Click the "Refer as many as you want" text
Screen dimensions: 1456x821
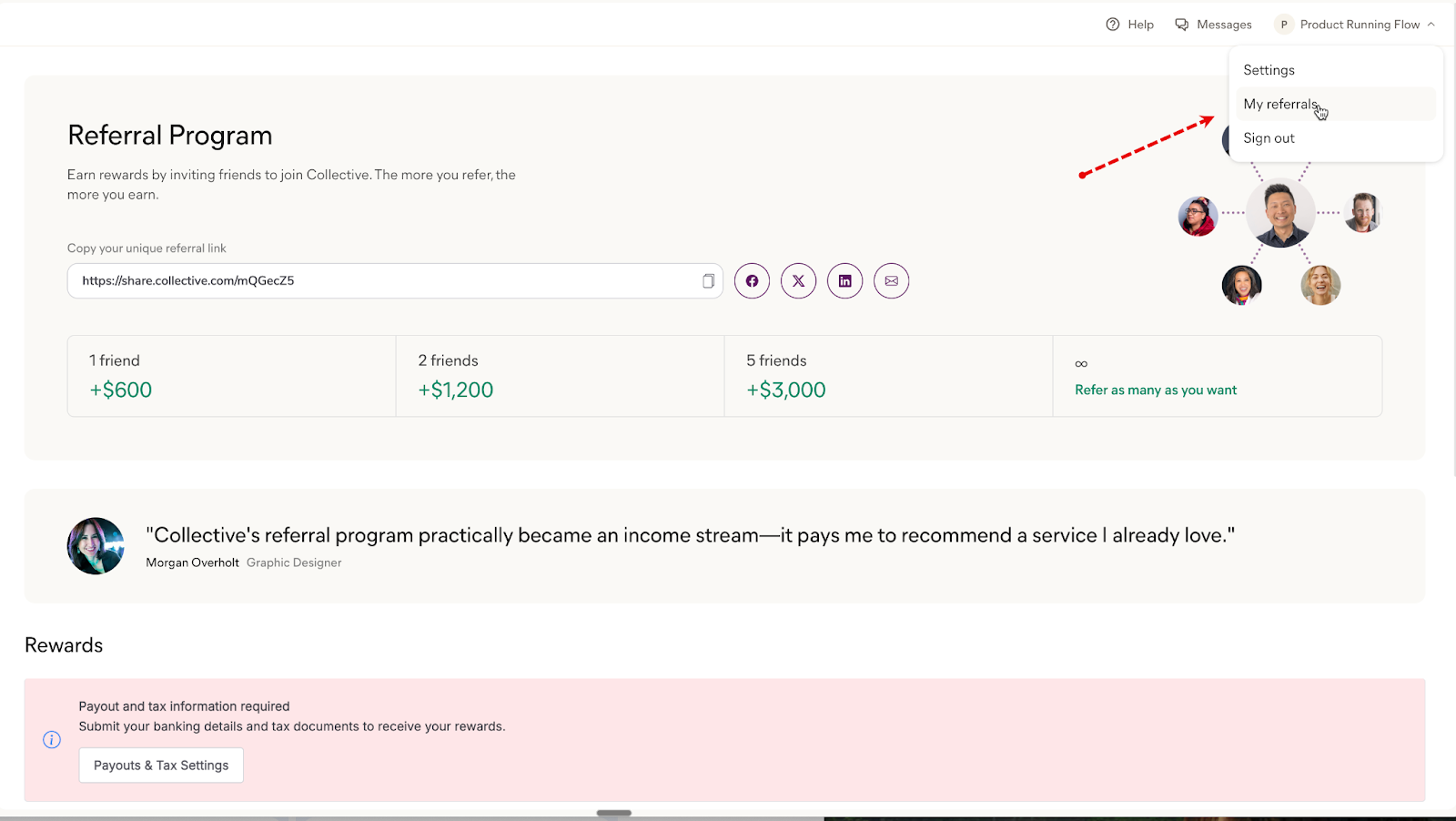click(x=1156, y=390)
